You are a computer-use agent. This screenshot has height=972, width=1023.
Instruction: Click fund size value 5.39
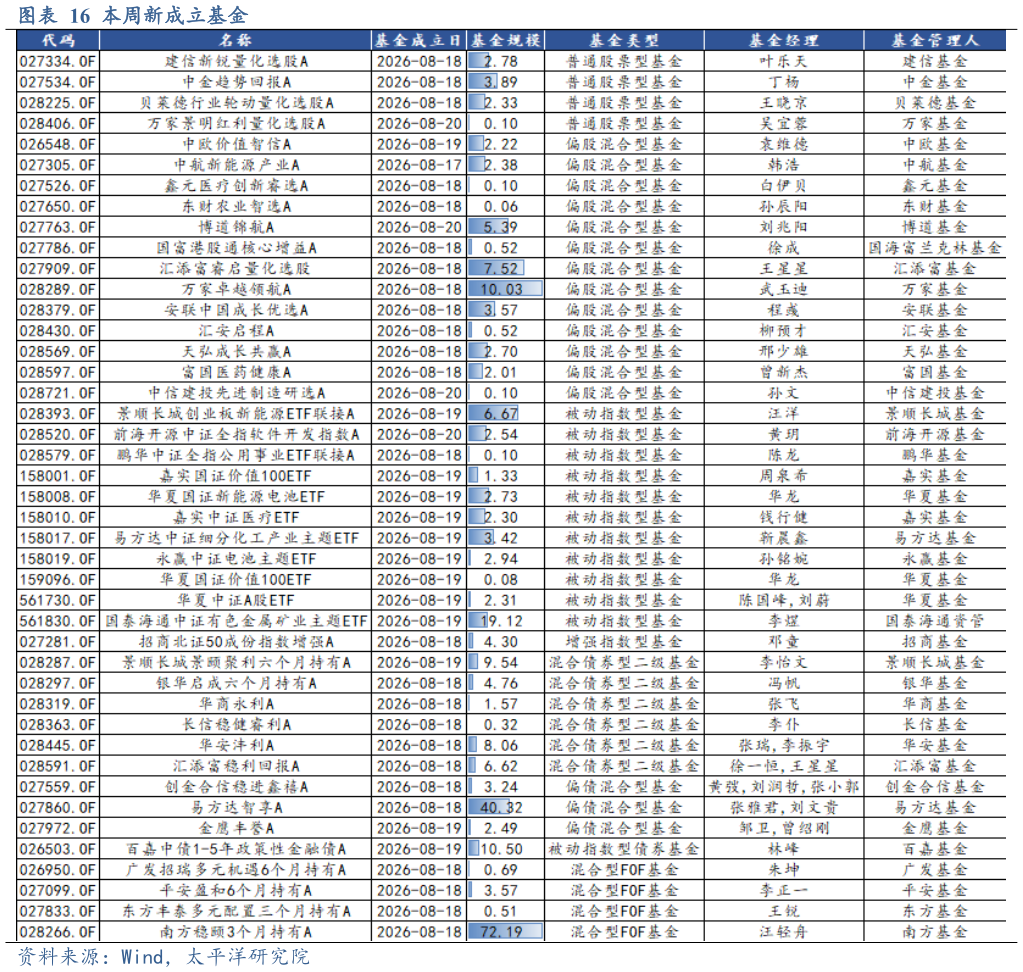500,227
